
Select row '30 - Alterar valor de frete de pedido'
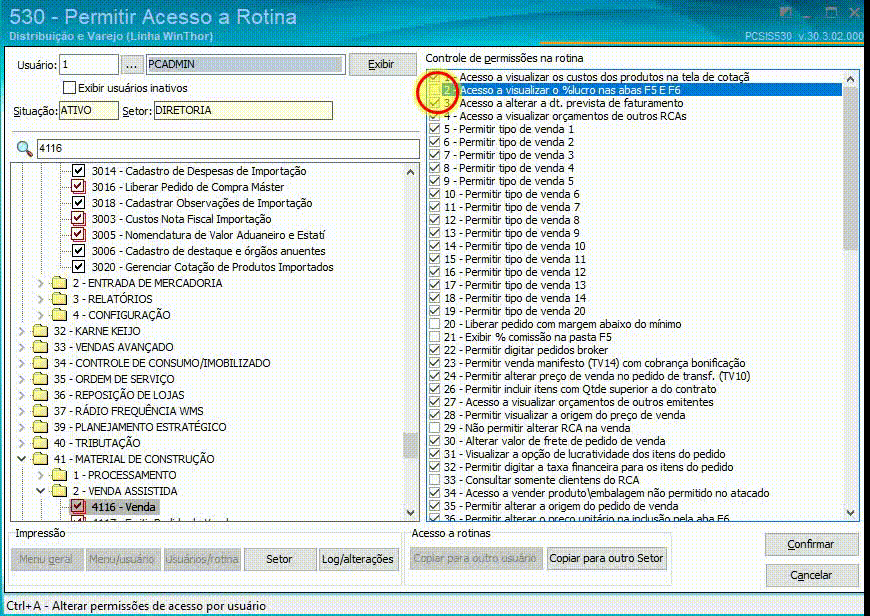[635, 441]
